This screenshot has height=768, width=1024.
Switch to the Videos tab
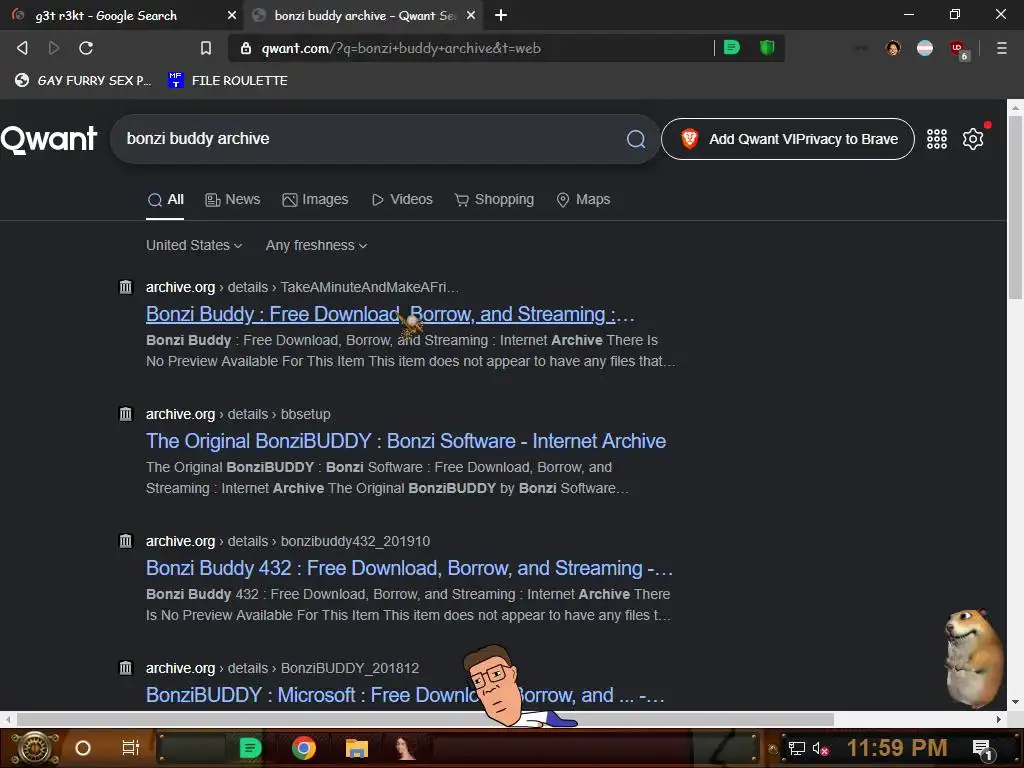pos(402,200)
